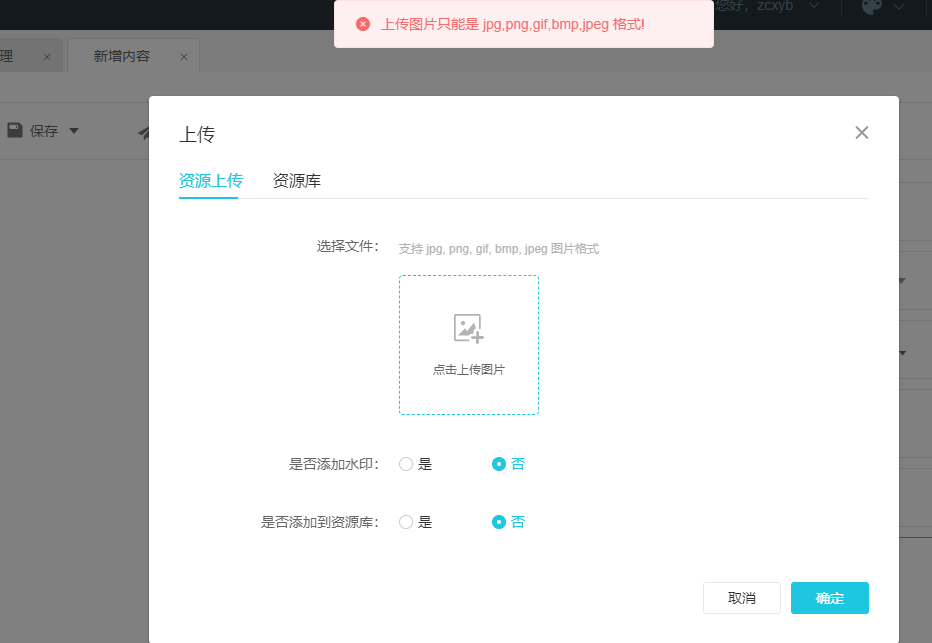Click the 上传图片只能是 error message text
The image size is (932, 643).
pos(513,24)
